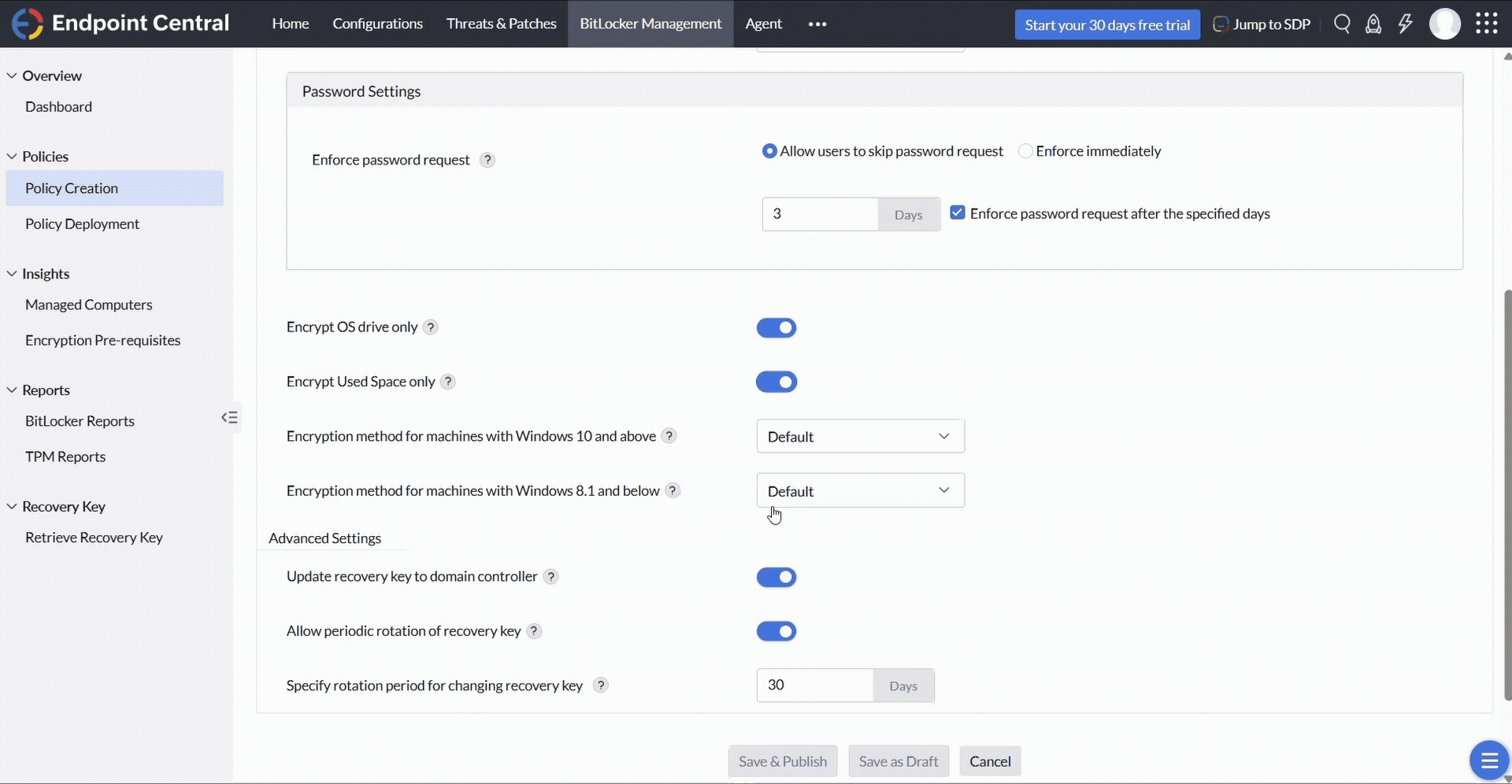The image size is (1512, 784).
Task: Open Windows 10 and above encryption method dropdown
Action: pos(860,436)
